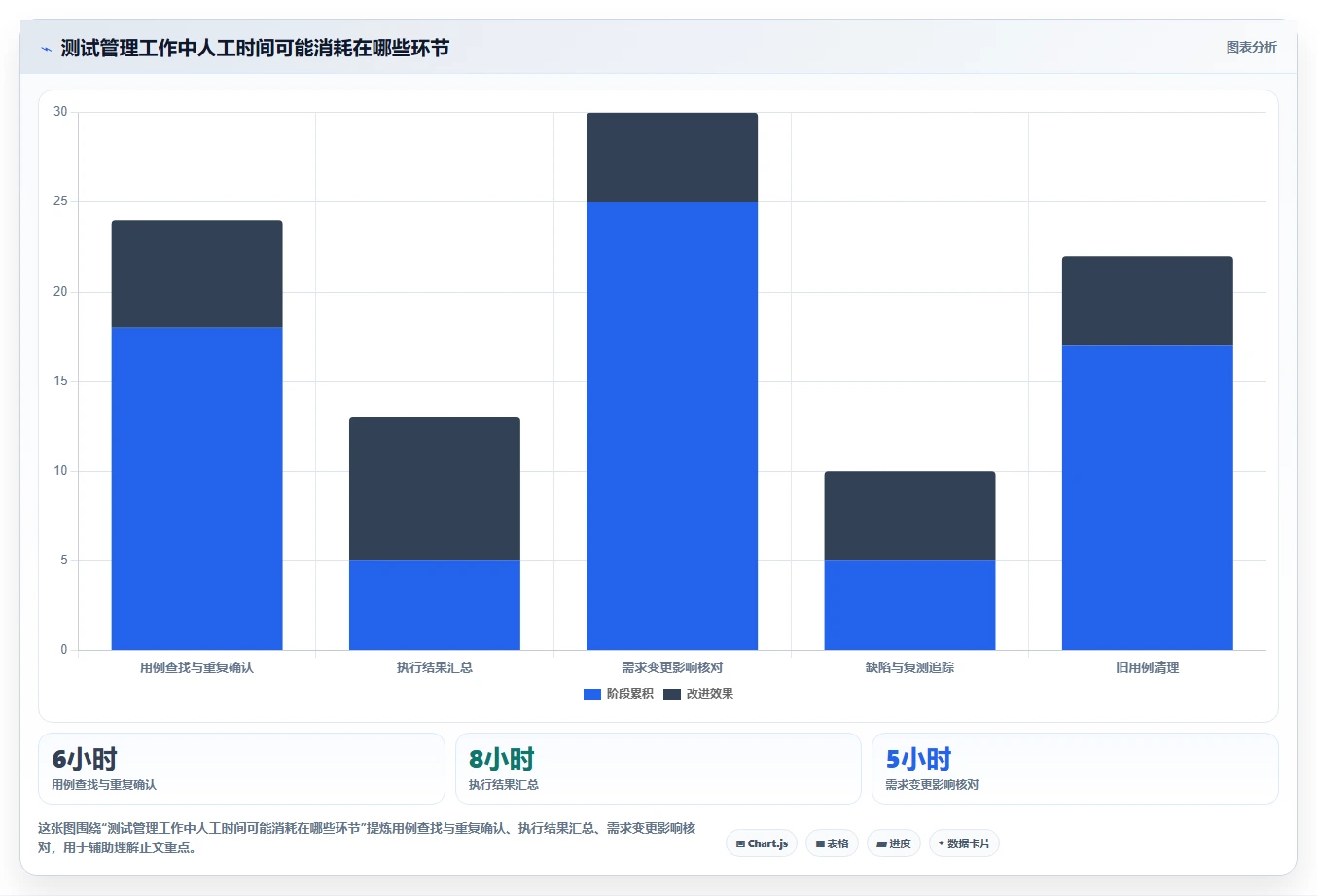Select the 数据卡片 tag chip
1317x896 pixels.
[x=964, y=843]
